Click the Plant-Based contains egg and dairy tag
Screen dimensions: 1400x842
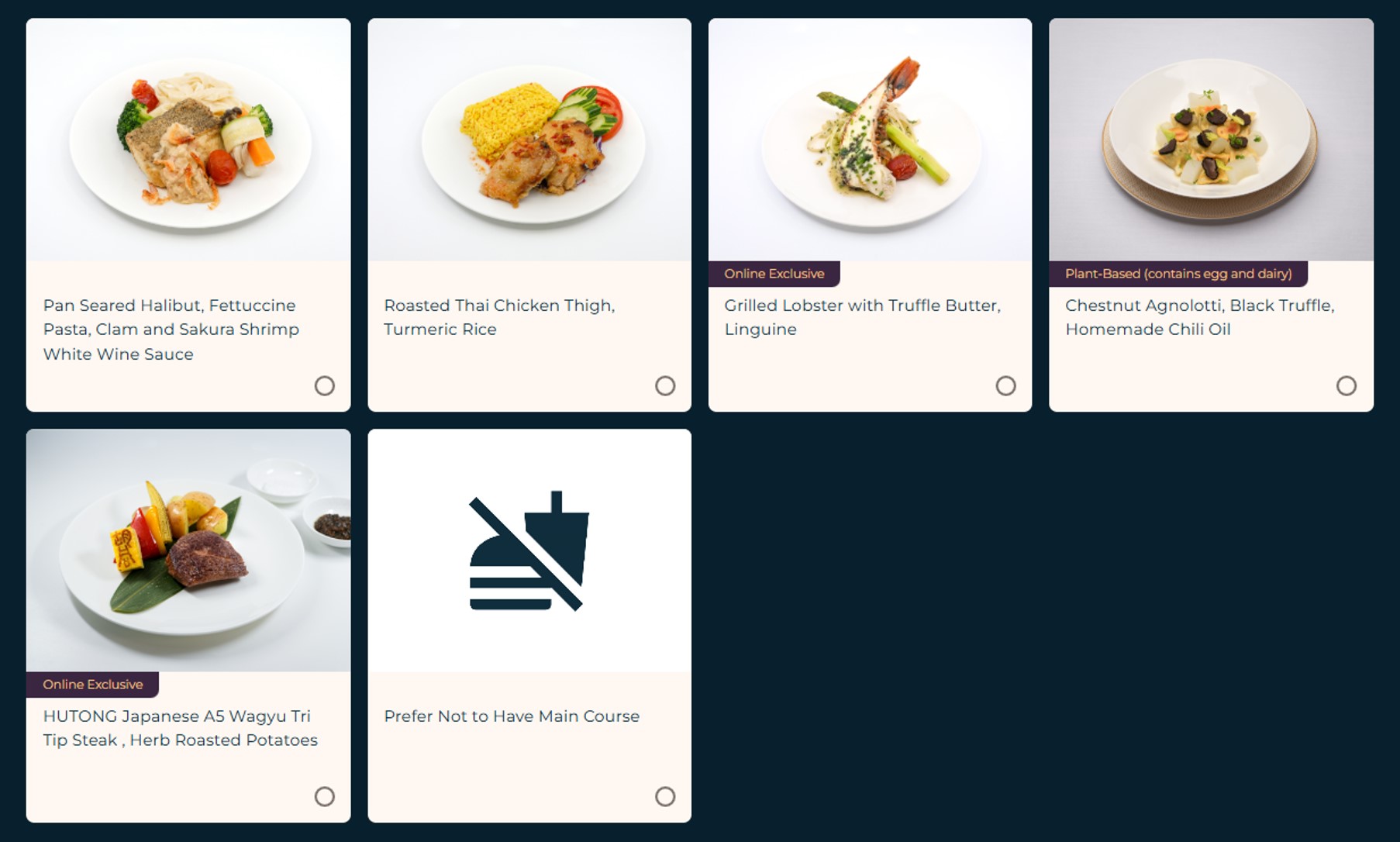coord(1178,274)
